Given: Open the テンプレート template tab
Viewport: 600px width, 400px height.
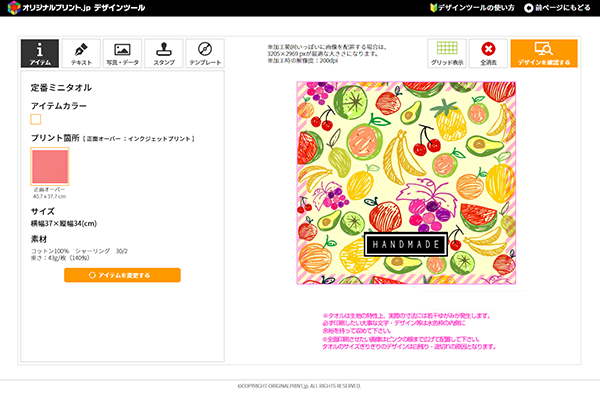Looking at the screenshot, I should coord(205,53).
